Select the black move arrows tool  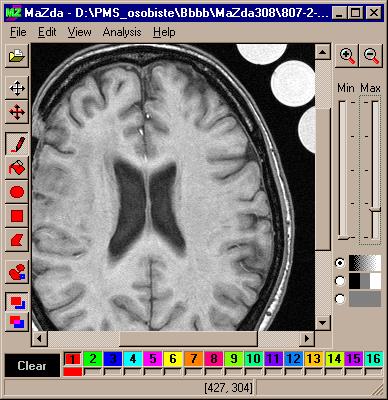tap(17, 89)
